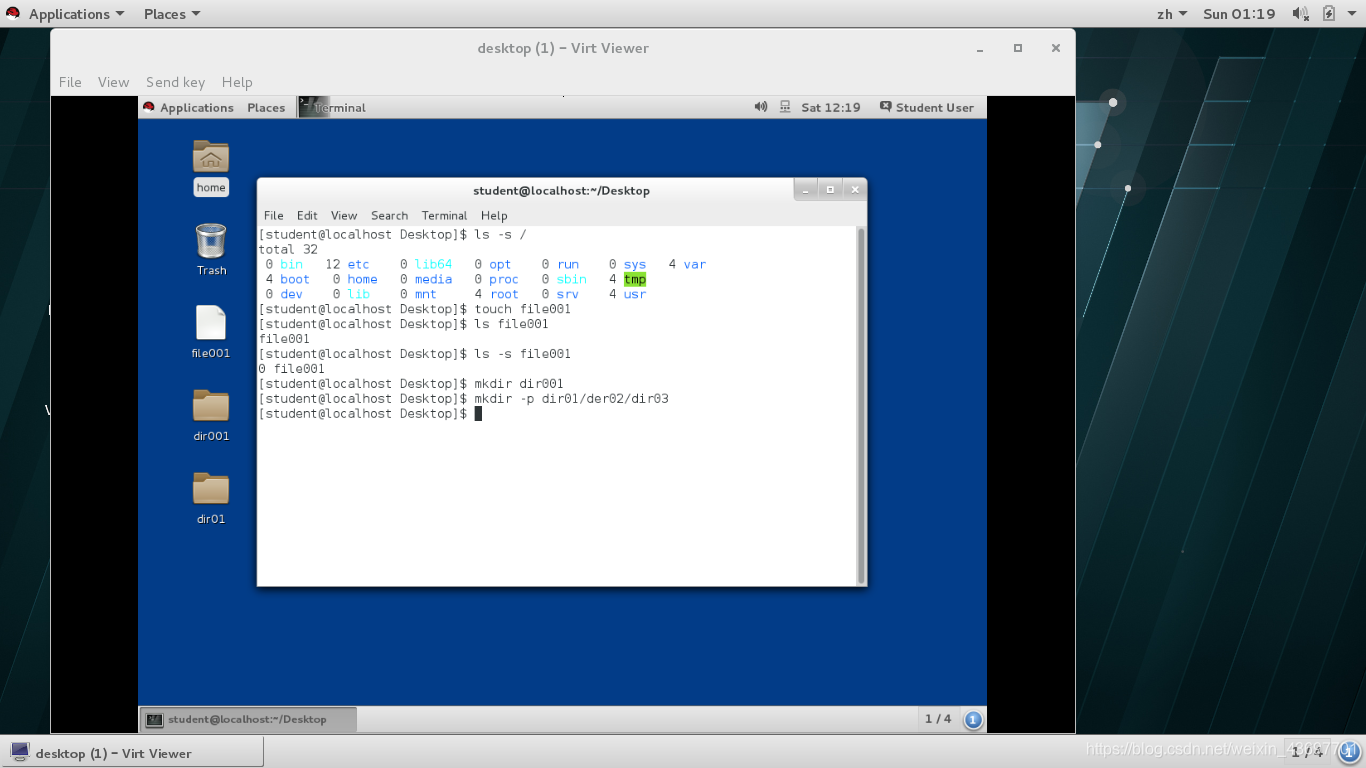Click highlighted tmp in terminal output
This screenshot has width=1366, height=768.
635,279
